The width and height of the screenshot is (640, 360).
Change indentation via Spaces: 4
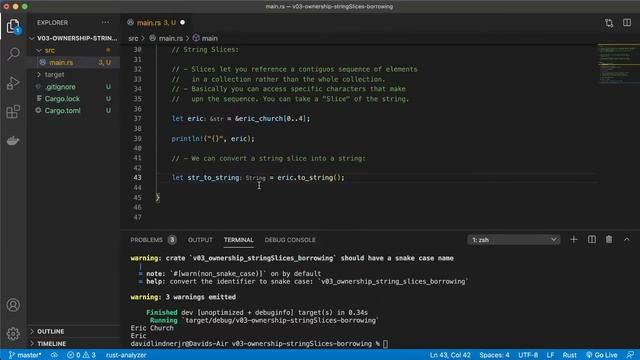(494, 355)
